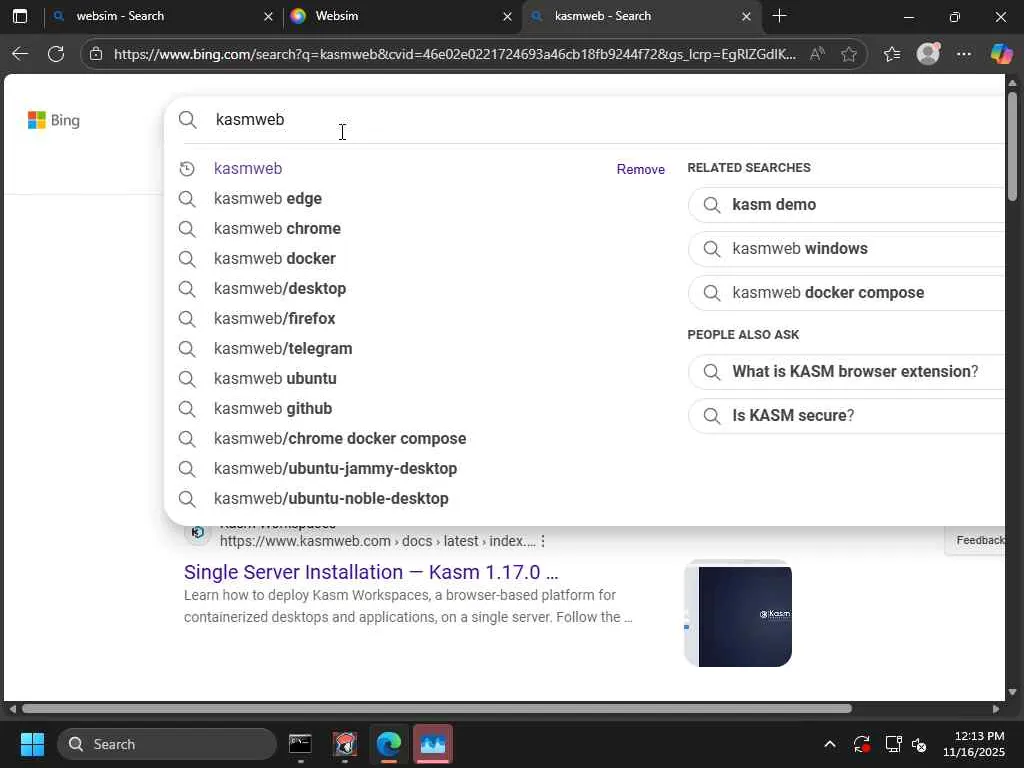Ask What is KASM browser extension?
The width and height of the screenshot is (1024, 768).
click(846, 372)
